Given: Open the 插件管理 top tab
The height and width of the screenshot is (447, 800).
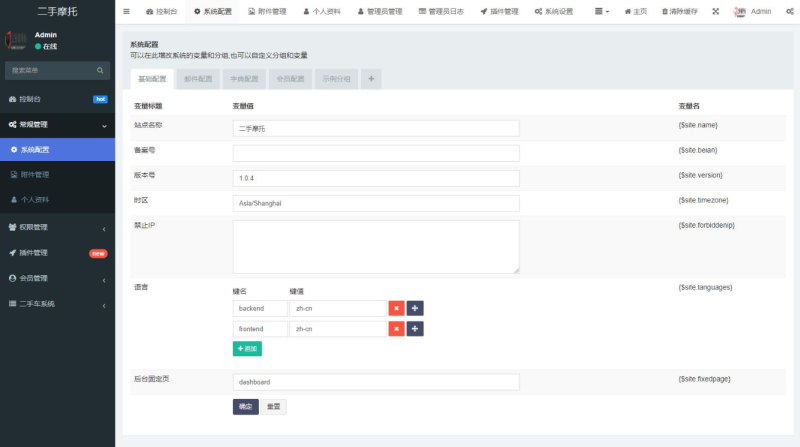Looking at the screenshot, I should click(499, 11).
